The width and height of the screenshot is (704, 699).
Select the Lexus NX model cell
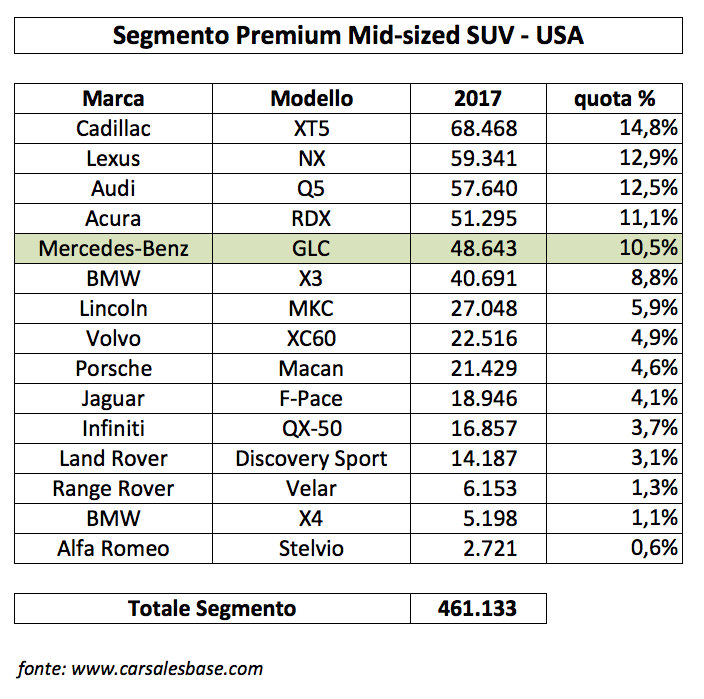(x=311, y=158)
